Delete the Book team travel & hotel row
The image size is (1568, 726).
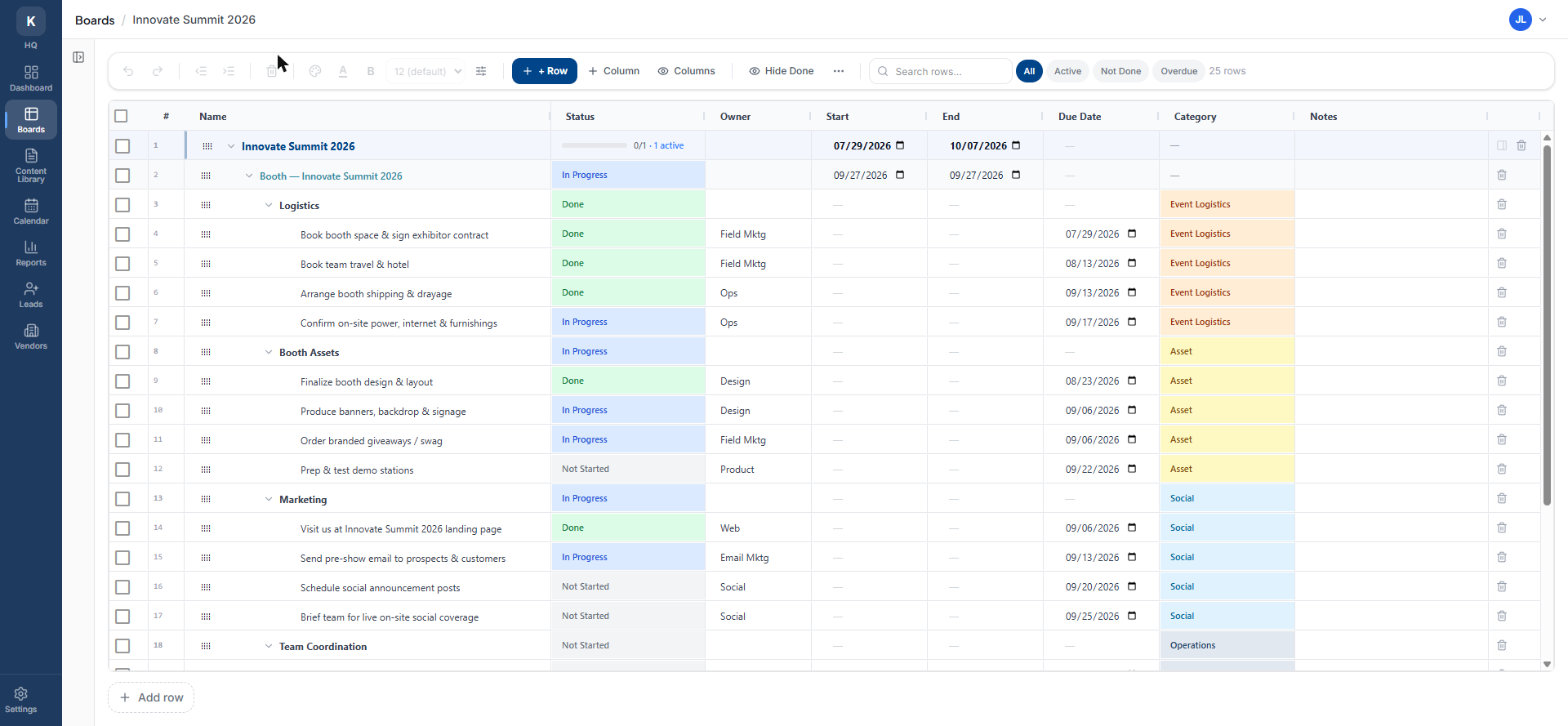(1501, 264)
